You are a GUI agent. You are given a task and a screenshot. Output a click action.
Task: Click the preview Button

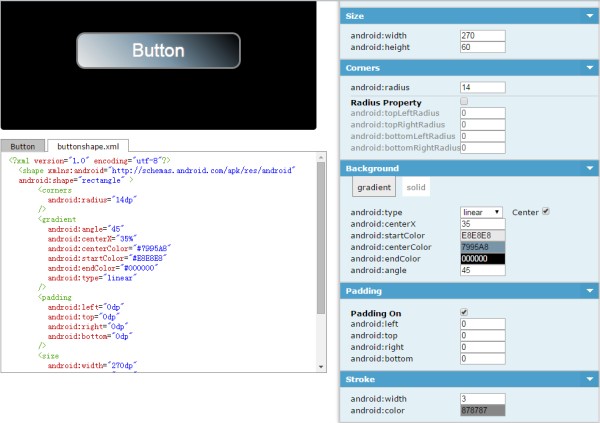click(158, 51)
